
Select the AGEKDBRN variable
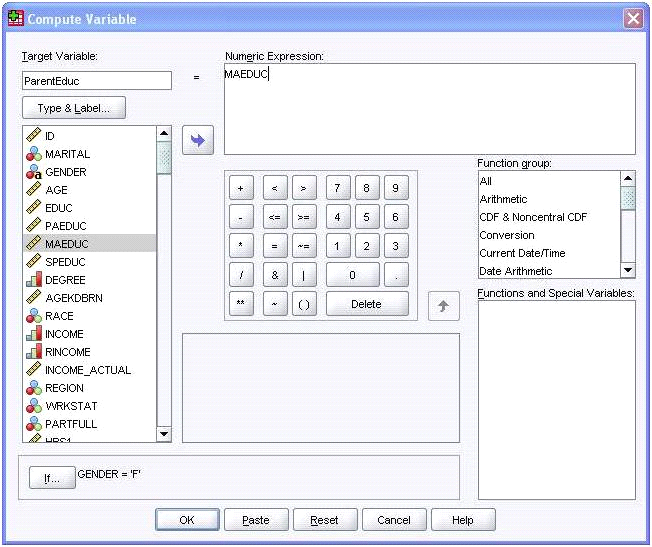[89, 298]
